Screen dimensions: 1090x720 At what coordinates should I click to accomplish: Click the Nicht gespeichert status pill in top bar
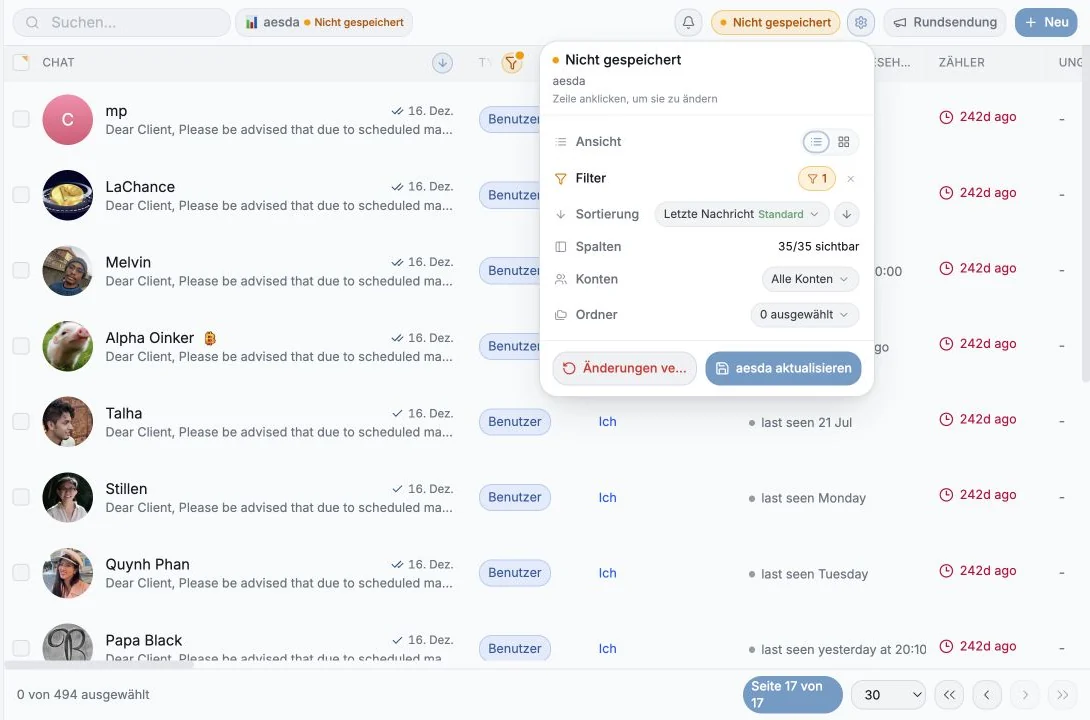coord(775,22)
